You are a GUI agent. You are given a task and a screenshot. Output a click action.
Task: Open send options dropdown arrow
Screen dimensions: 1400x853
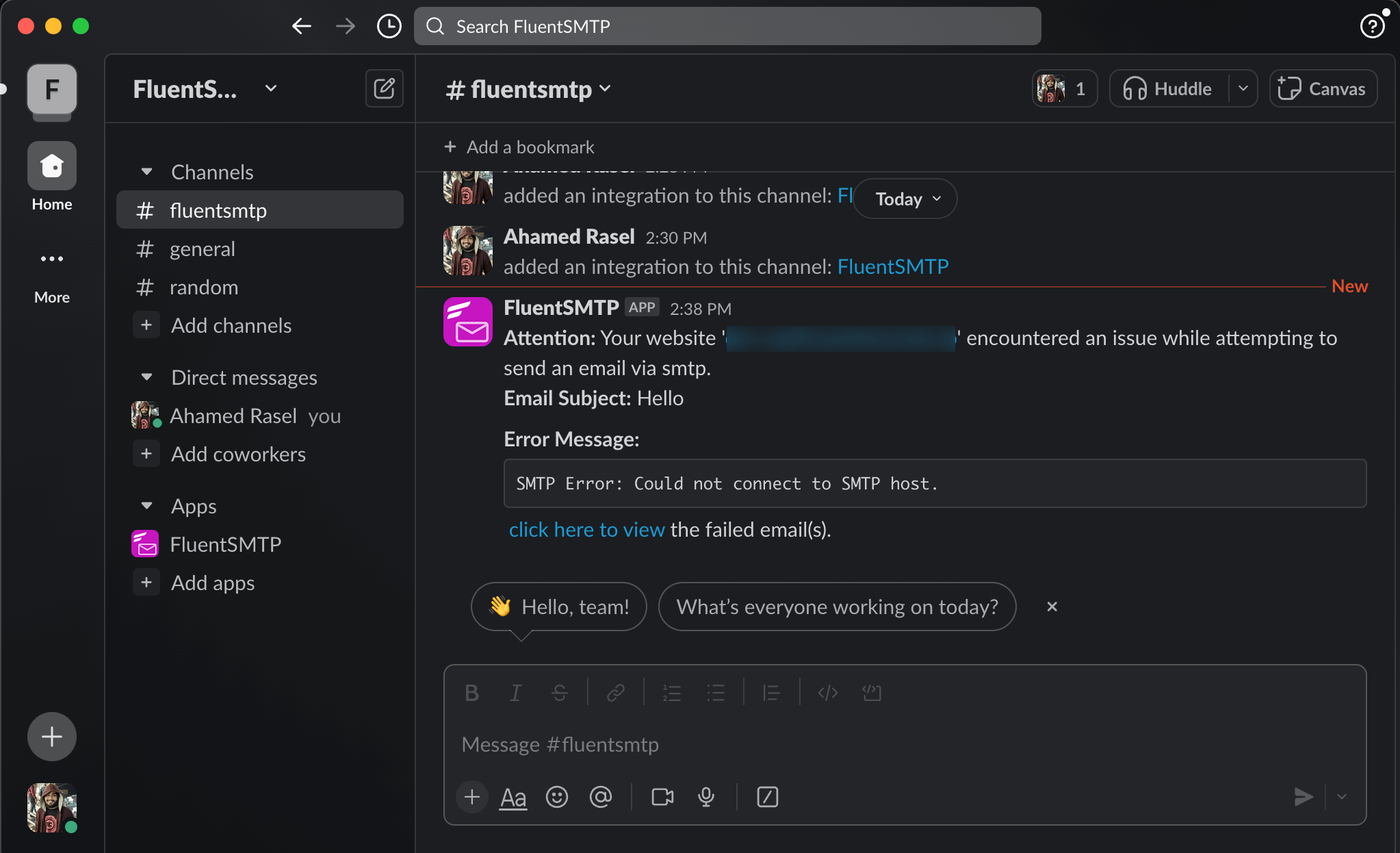[x=1342, y=797]
